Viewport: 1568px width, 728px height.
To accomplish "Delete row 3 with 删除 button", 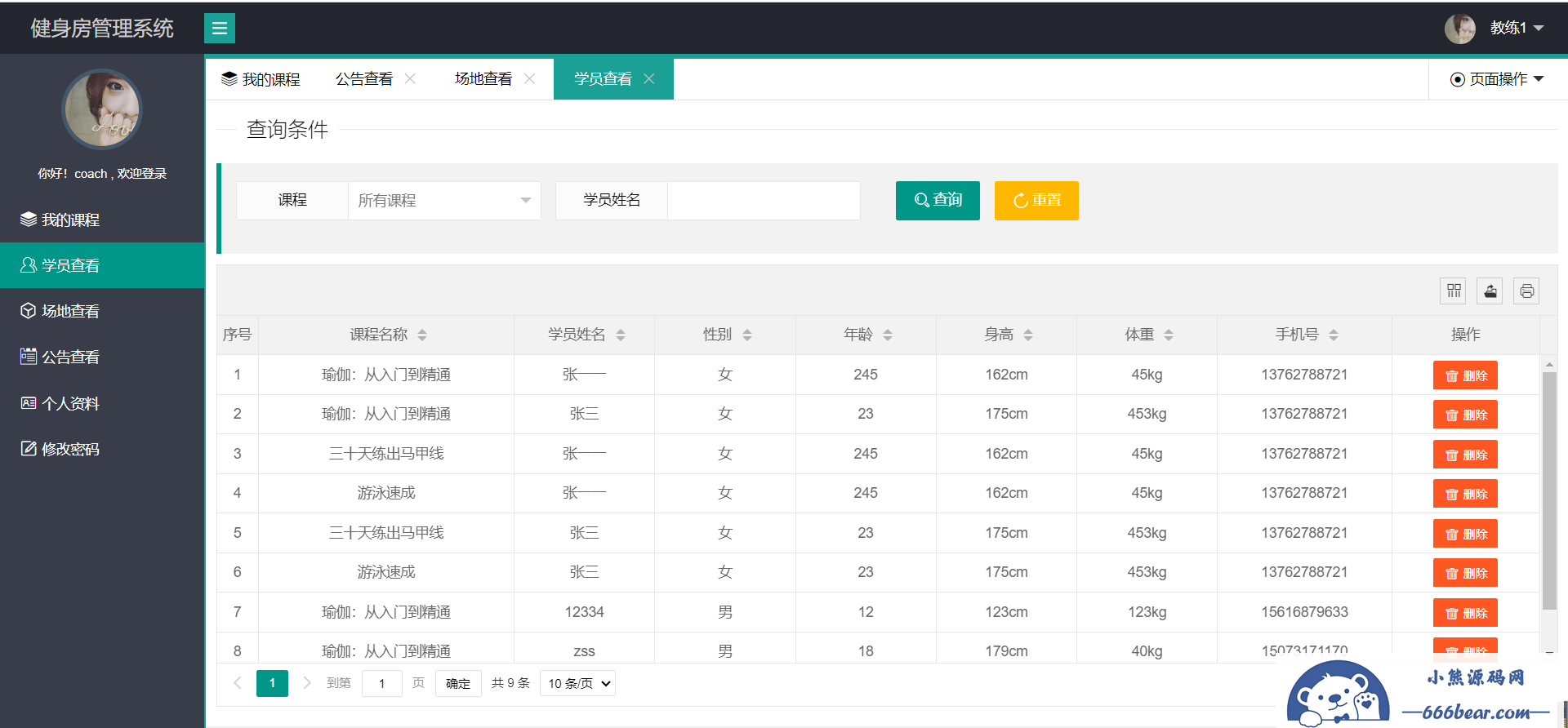I will pos(1465,455).
